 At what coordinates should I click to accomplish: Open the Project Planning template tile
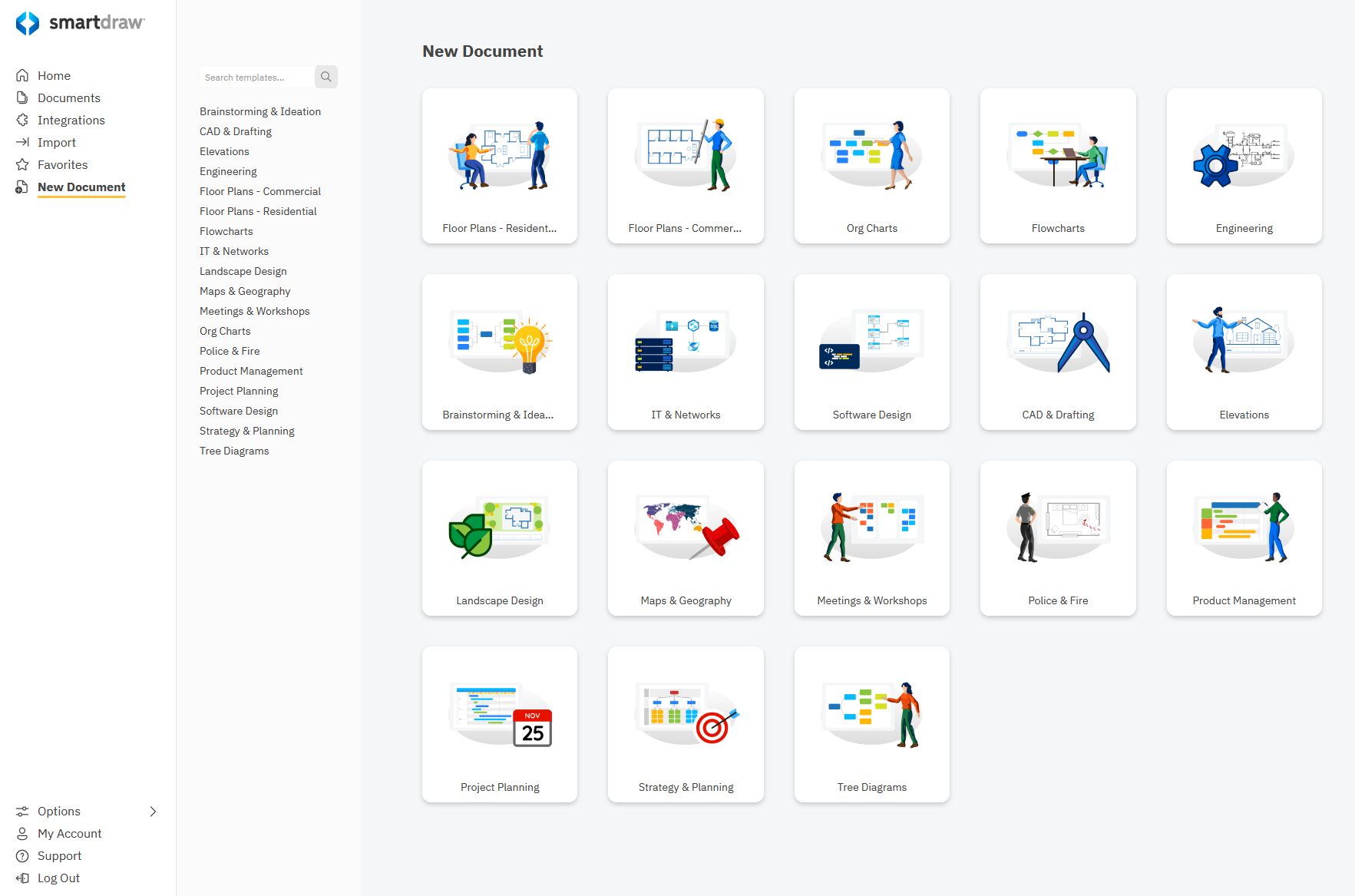tap(499, 723)
